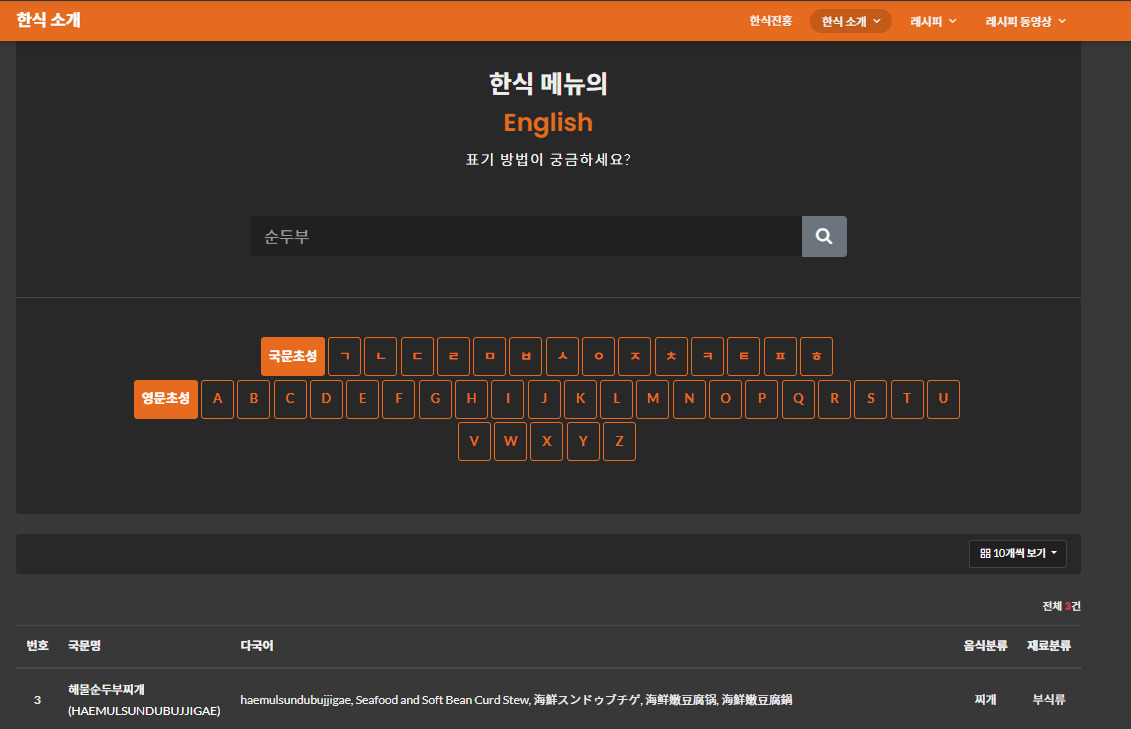
Task: Filter menus by letter Z
Action: coord(620,441)
